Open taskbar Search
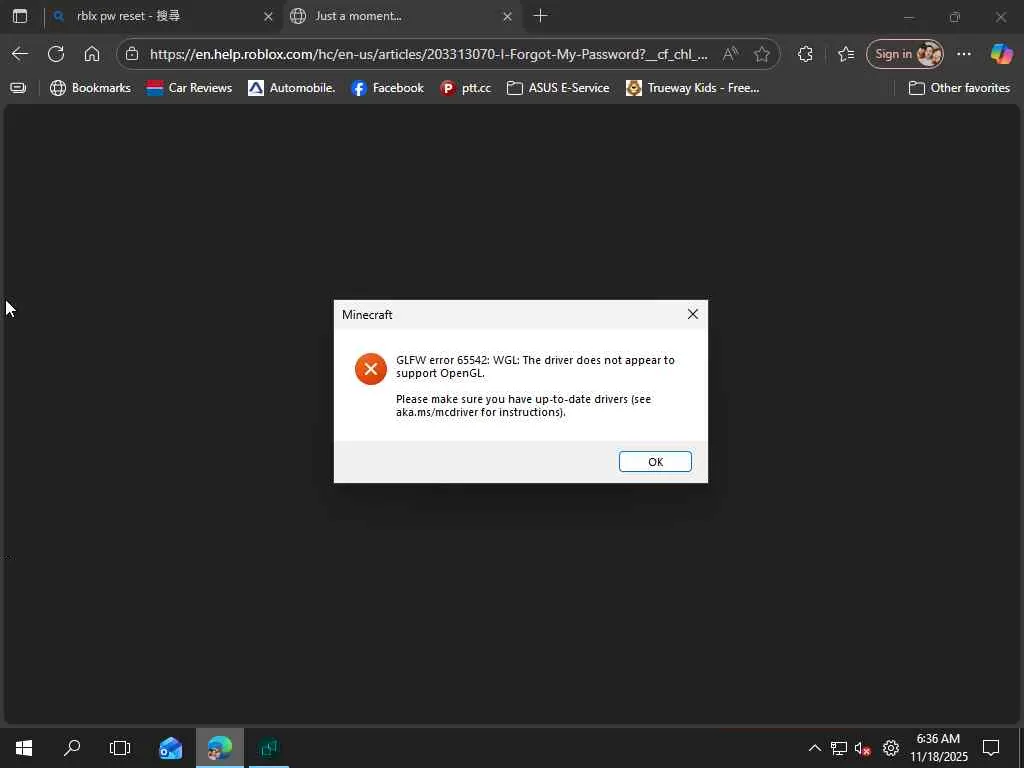 [x=72, y=748]
